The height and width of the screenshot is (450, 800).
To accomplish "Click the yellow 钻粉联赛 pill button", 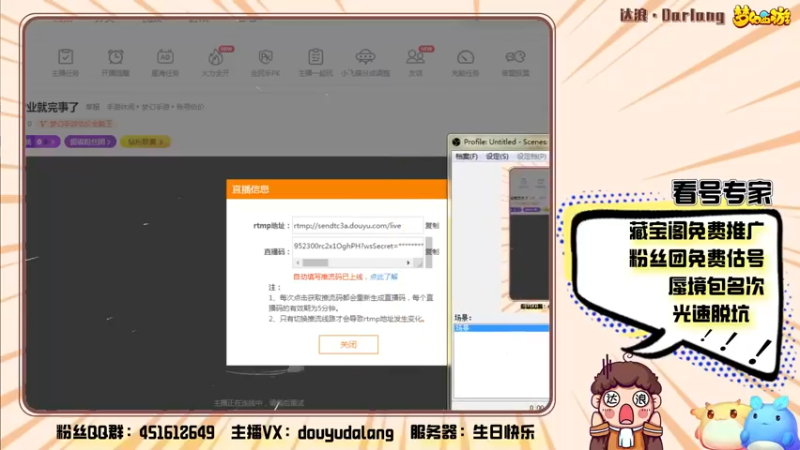I will point(145,142).
